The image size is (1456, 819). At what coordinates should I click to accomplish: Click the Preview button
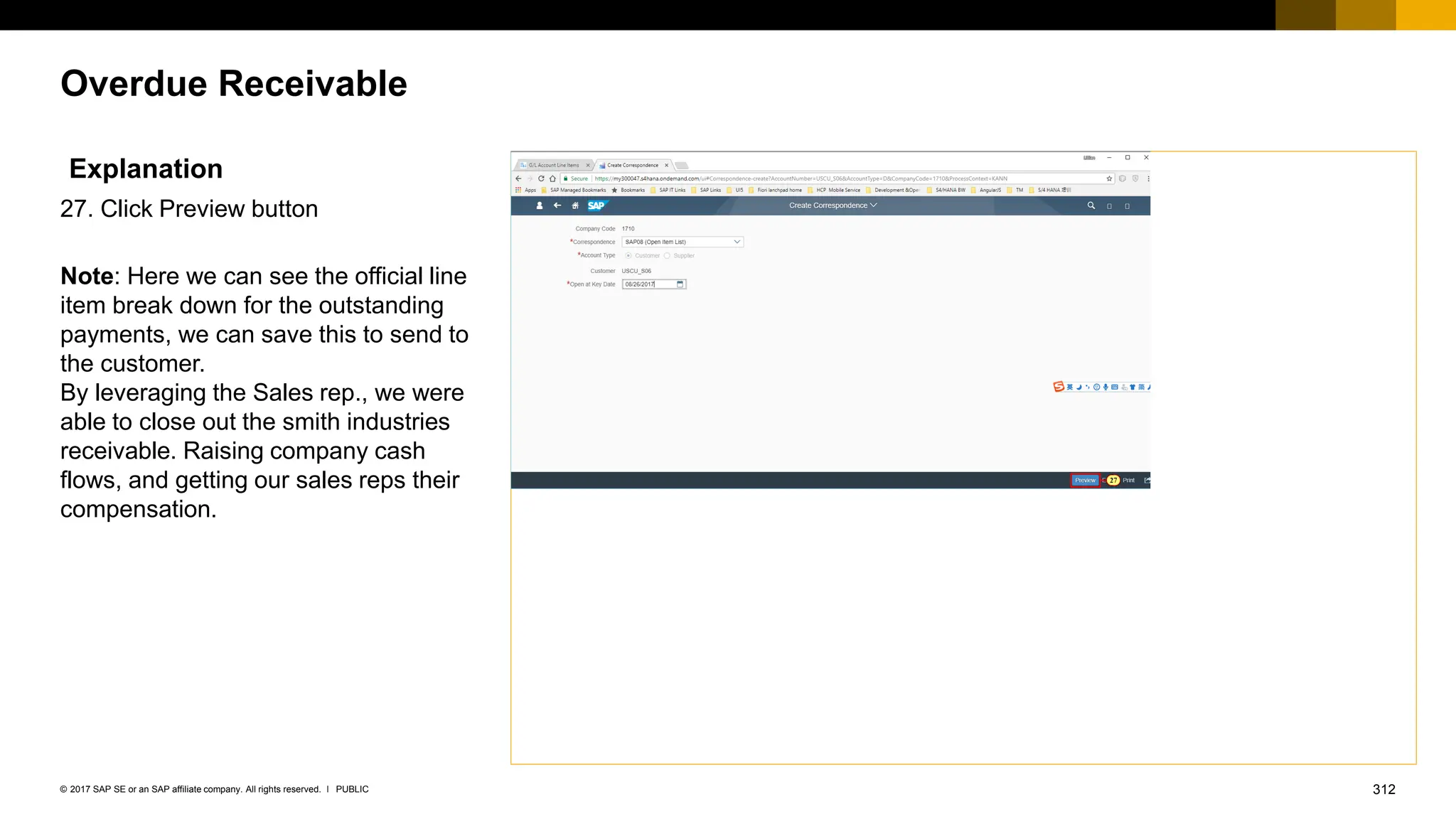1085,481
